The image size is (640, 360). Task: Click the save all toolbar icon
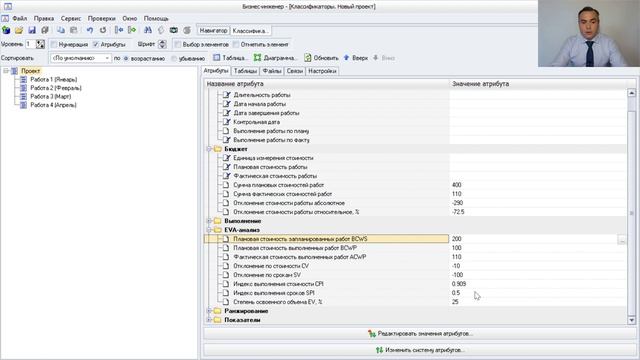coord(45,30)
